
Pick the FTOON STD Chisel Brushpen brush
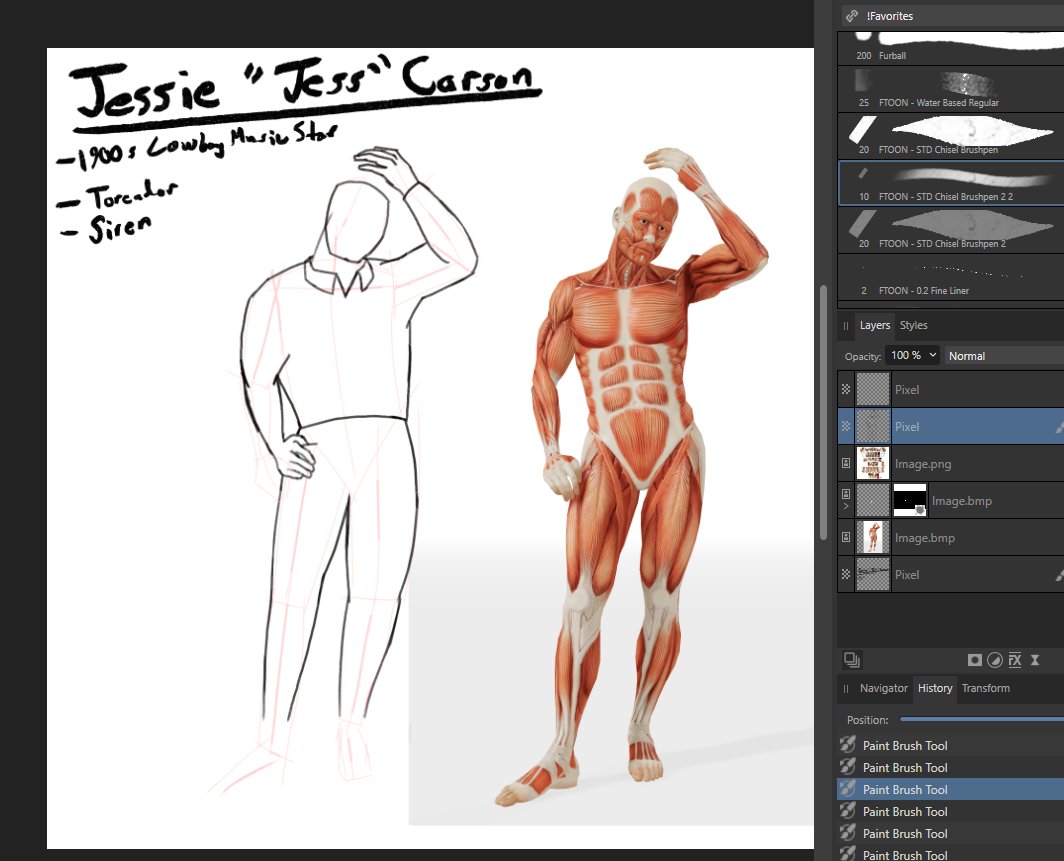[x=951, y=136]
